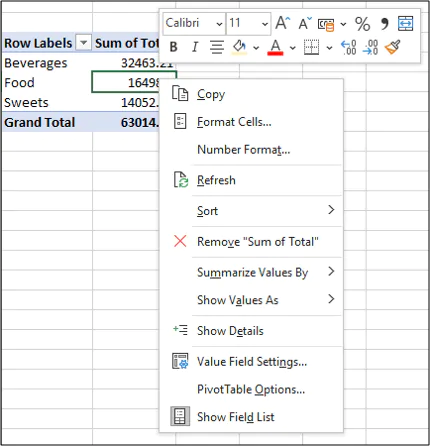
Task: Click the Copy pages icon
Action: pyautogui.click(x=180, y=93)
